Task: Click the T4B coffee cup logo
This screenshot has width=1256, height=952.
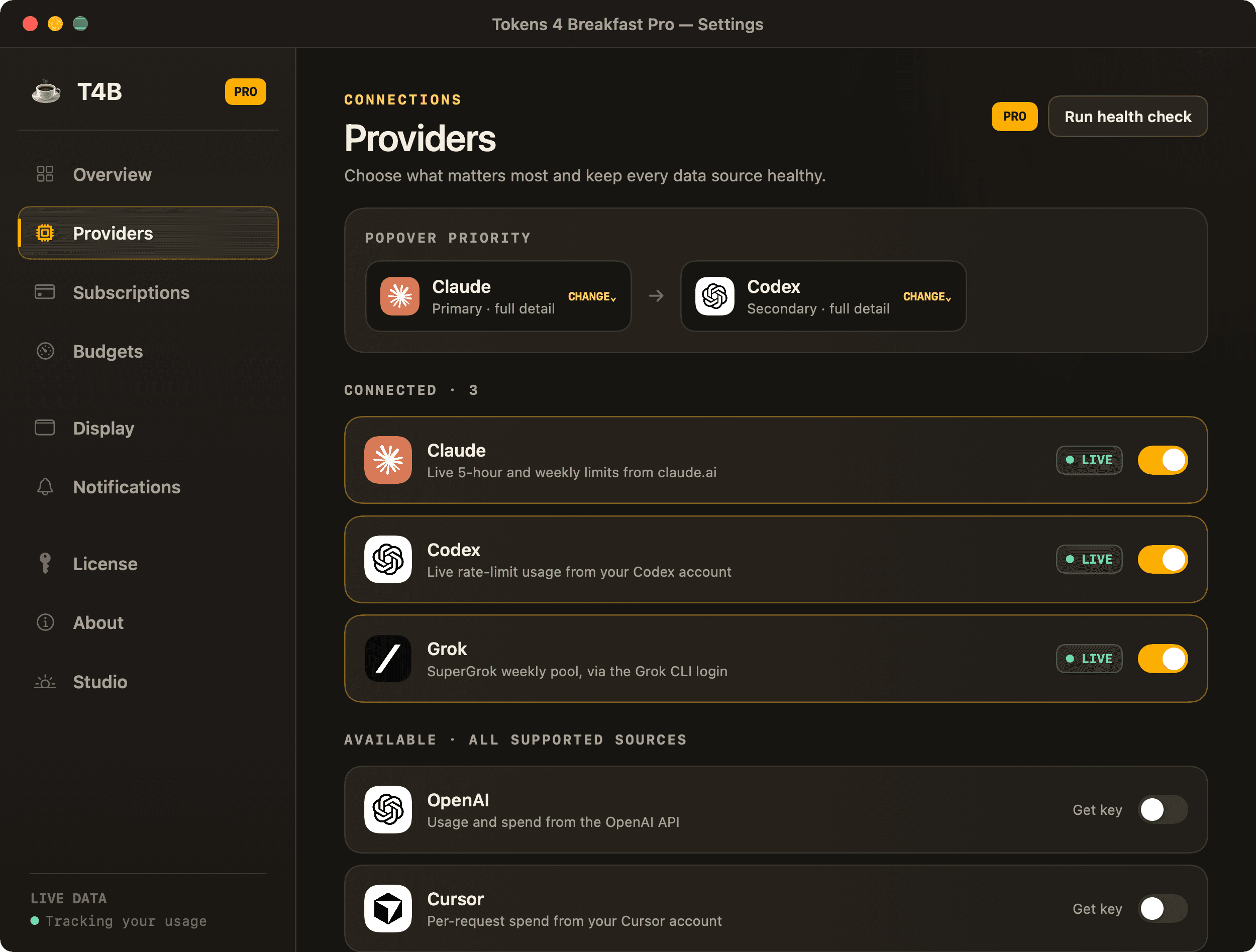Action: pos(46,91)
